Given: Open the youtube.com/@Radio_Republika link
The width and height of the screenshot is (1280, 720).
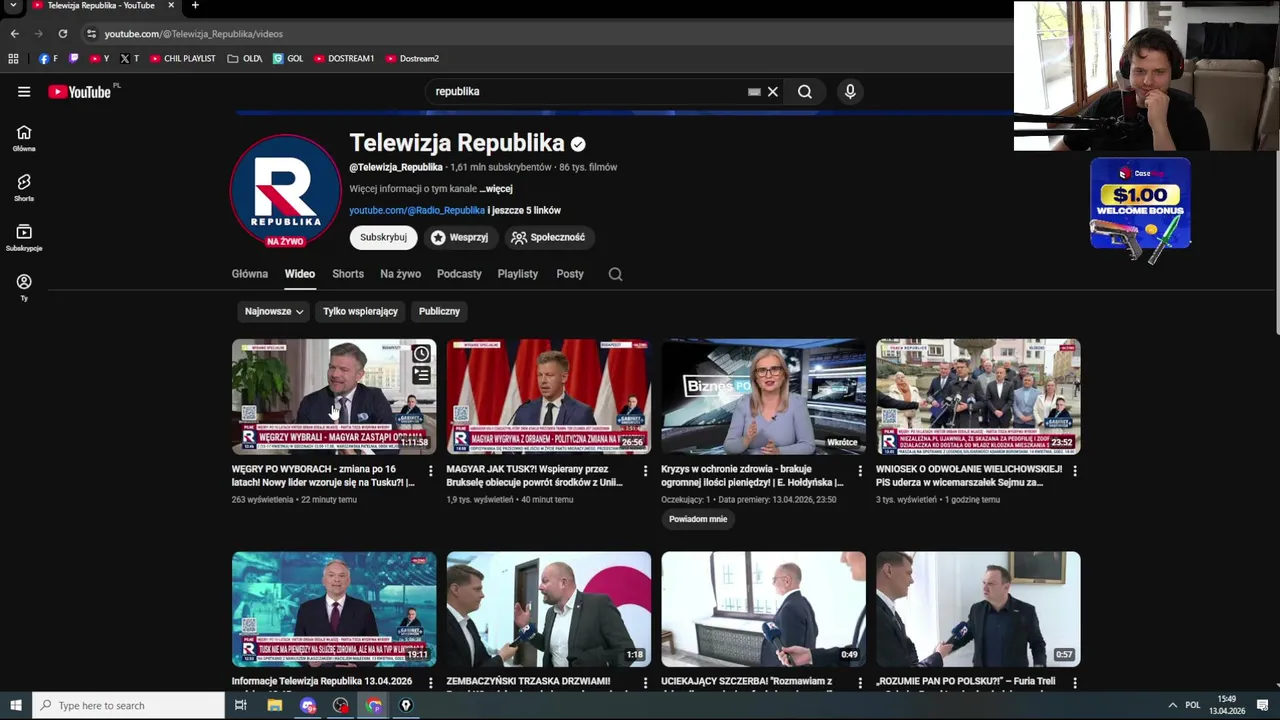Looking at the screenshot, I should (x=417, y=211).
